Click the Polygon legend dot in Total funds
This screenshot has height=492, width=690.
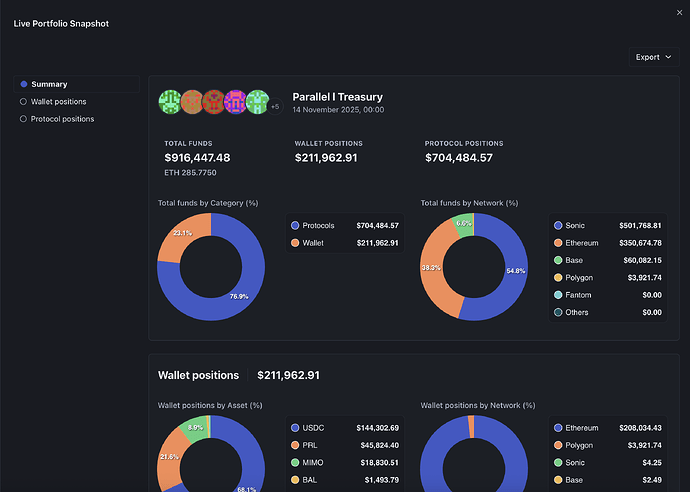click(558, 278)
